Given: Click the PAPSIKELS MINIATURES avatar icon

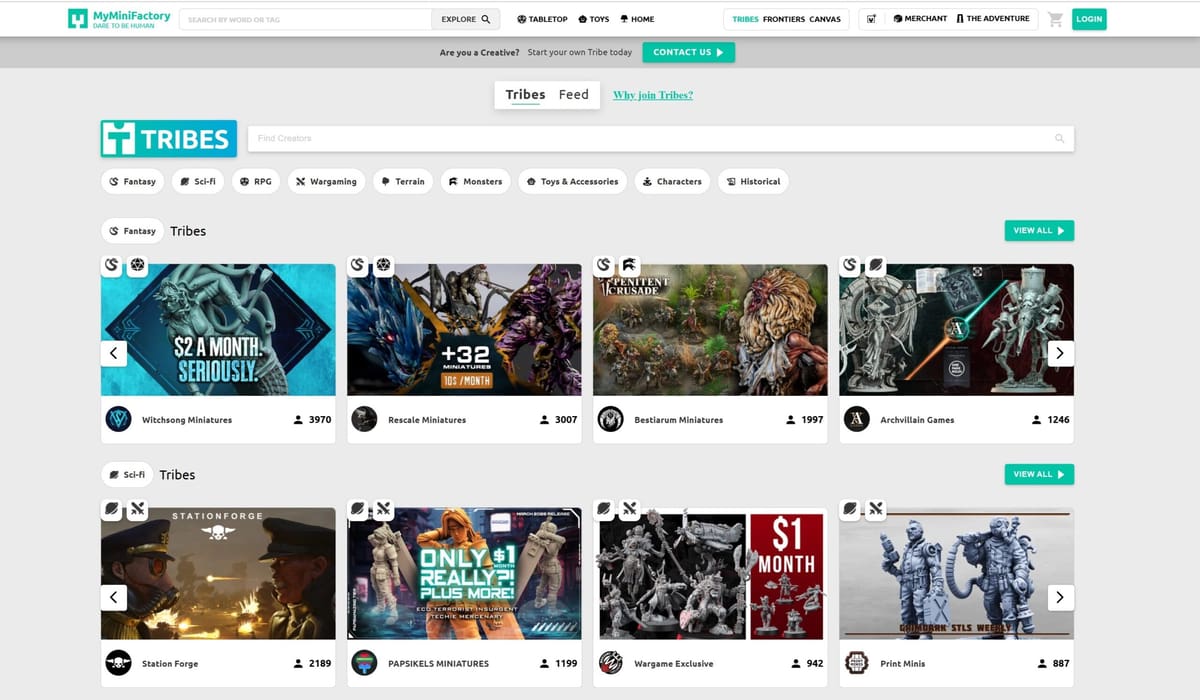Looking at the screenshot, I should click(364, 663).
